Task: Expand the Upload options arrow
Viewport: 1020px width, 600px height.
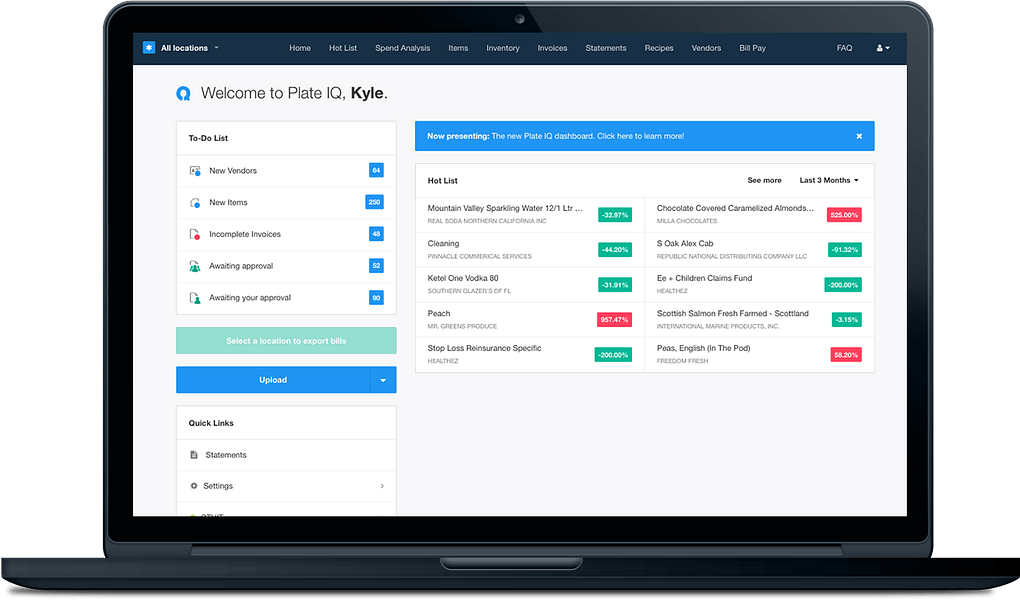Action: pos(383,380)
